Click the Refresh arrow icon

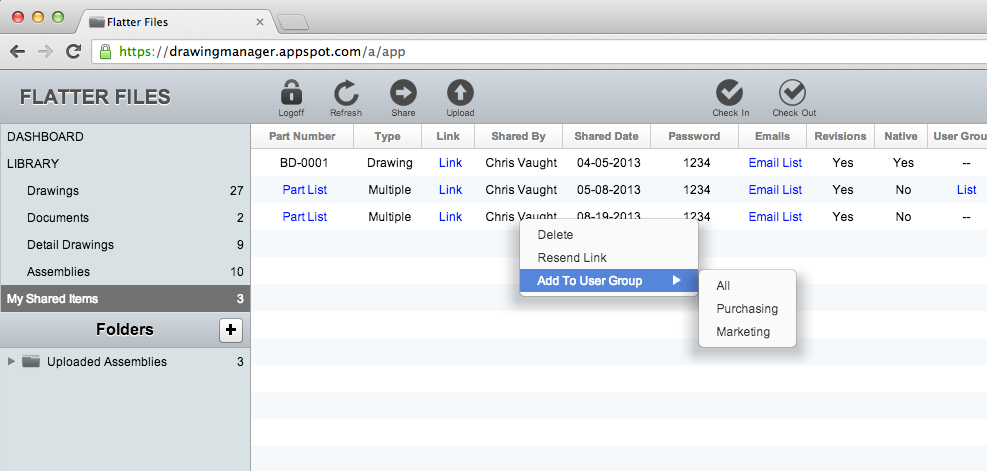pyautogui.click(x=346, y=93)
